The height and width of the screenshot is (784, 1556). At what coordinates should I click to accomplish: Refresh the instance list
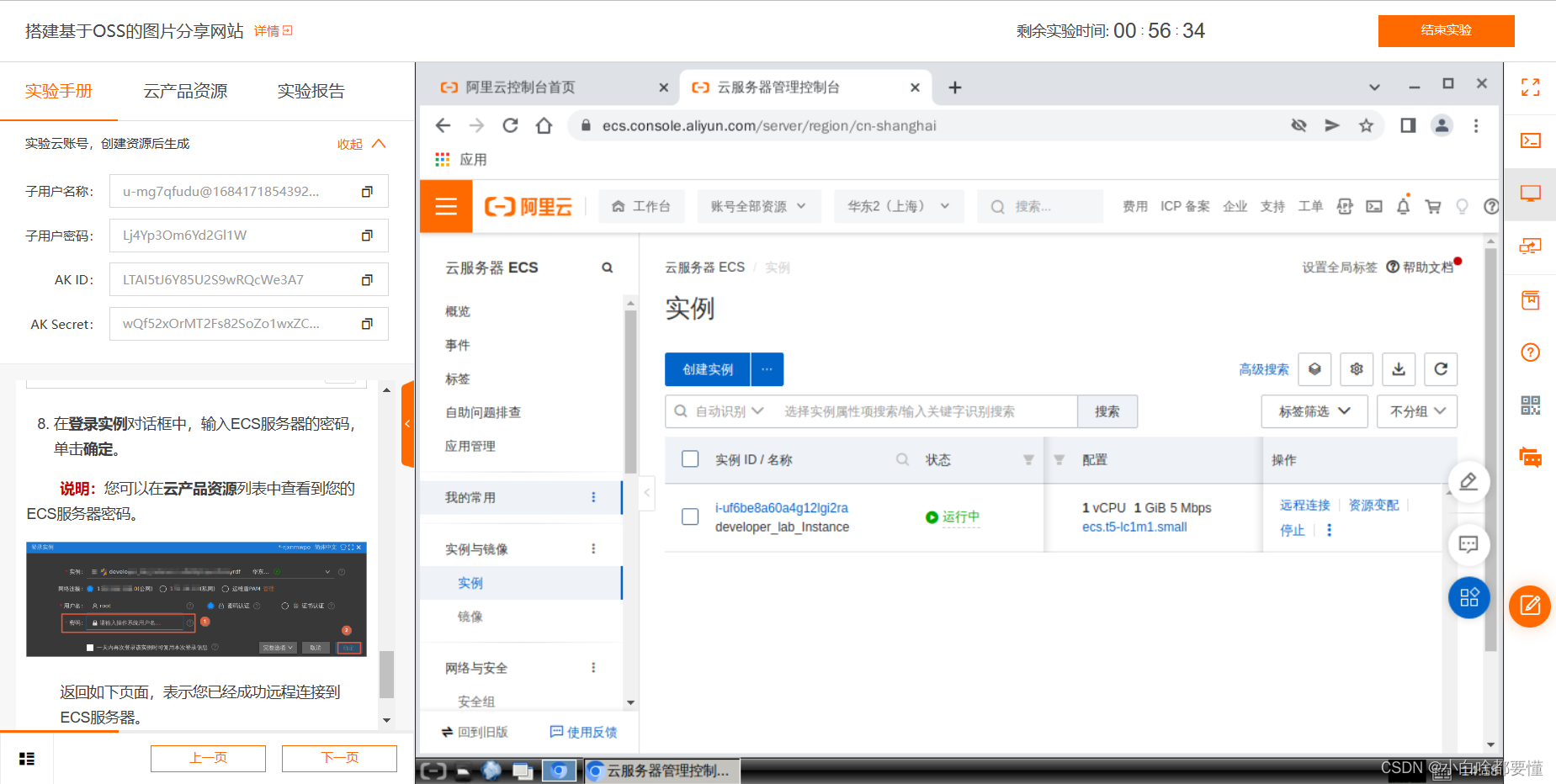(1441, 369)
